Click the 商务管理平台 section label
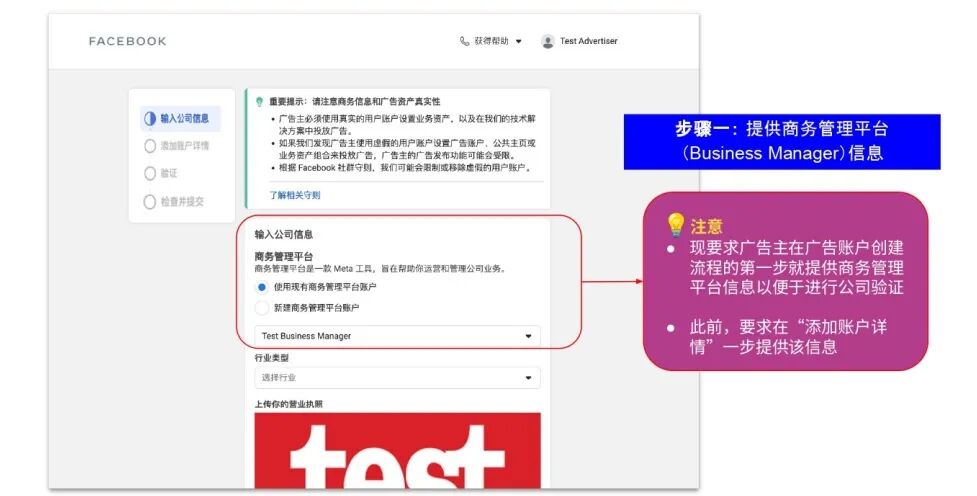The height and width of the screenshot is (496, 977). (x=284, y=256)
